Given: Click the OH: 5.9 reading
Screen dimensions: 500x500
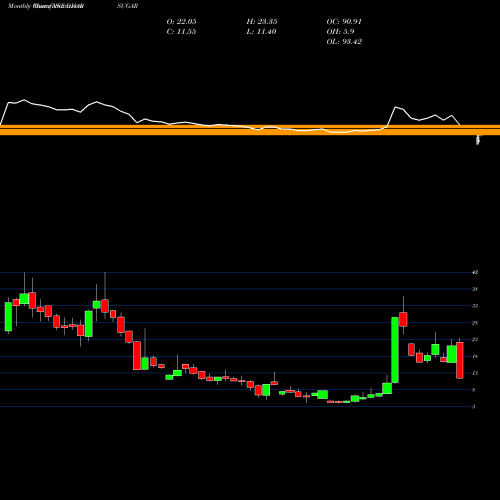Looking at the screenshot, I should pyautogui.click(x=340, y=32).
